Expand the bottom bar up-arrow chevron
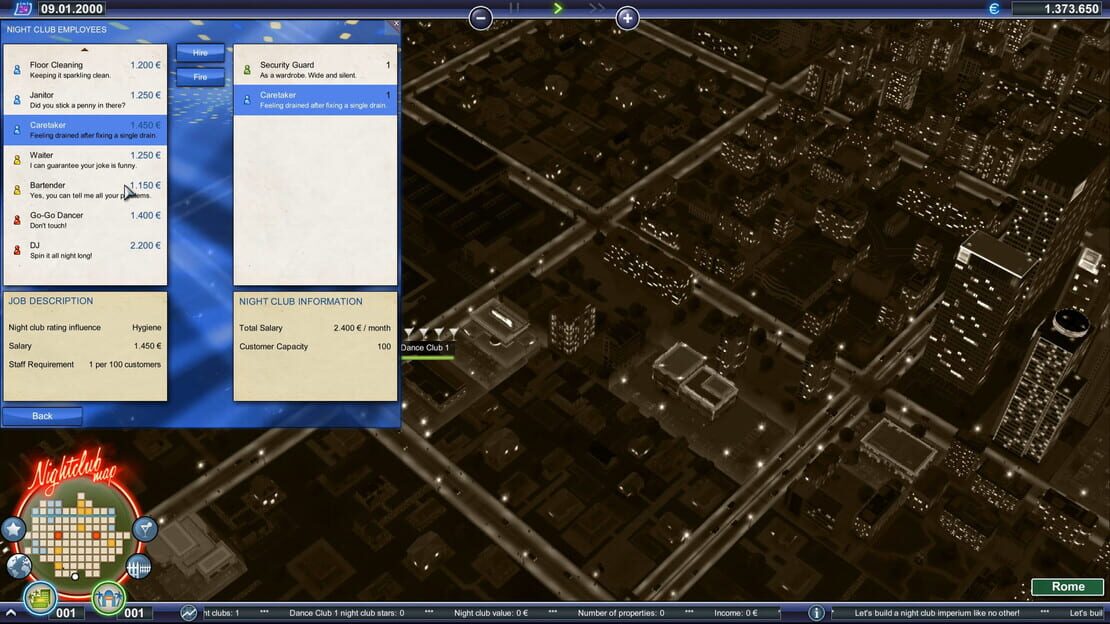 [x=11, y=613]
